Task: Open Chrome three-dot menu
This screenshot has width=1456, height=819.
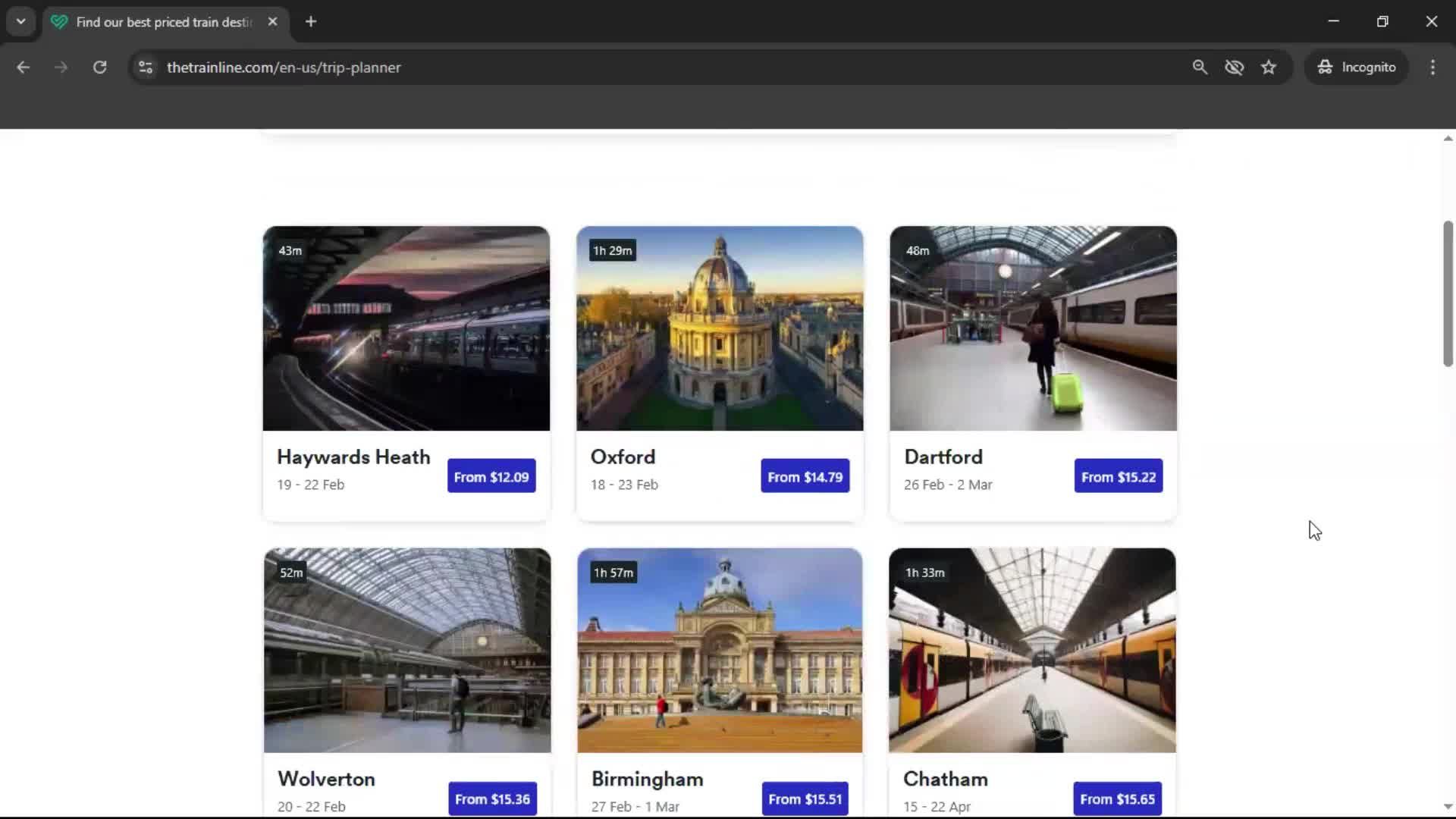Action: 1432,67
